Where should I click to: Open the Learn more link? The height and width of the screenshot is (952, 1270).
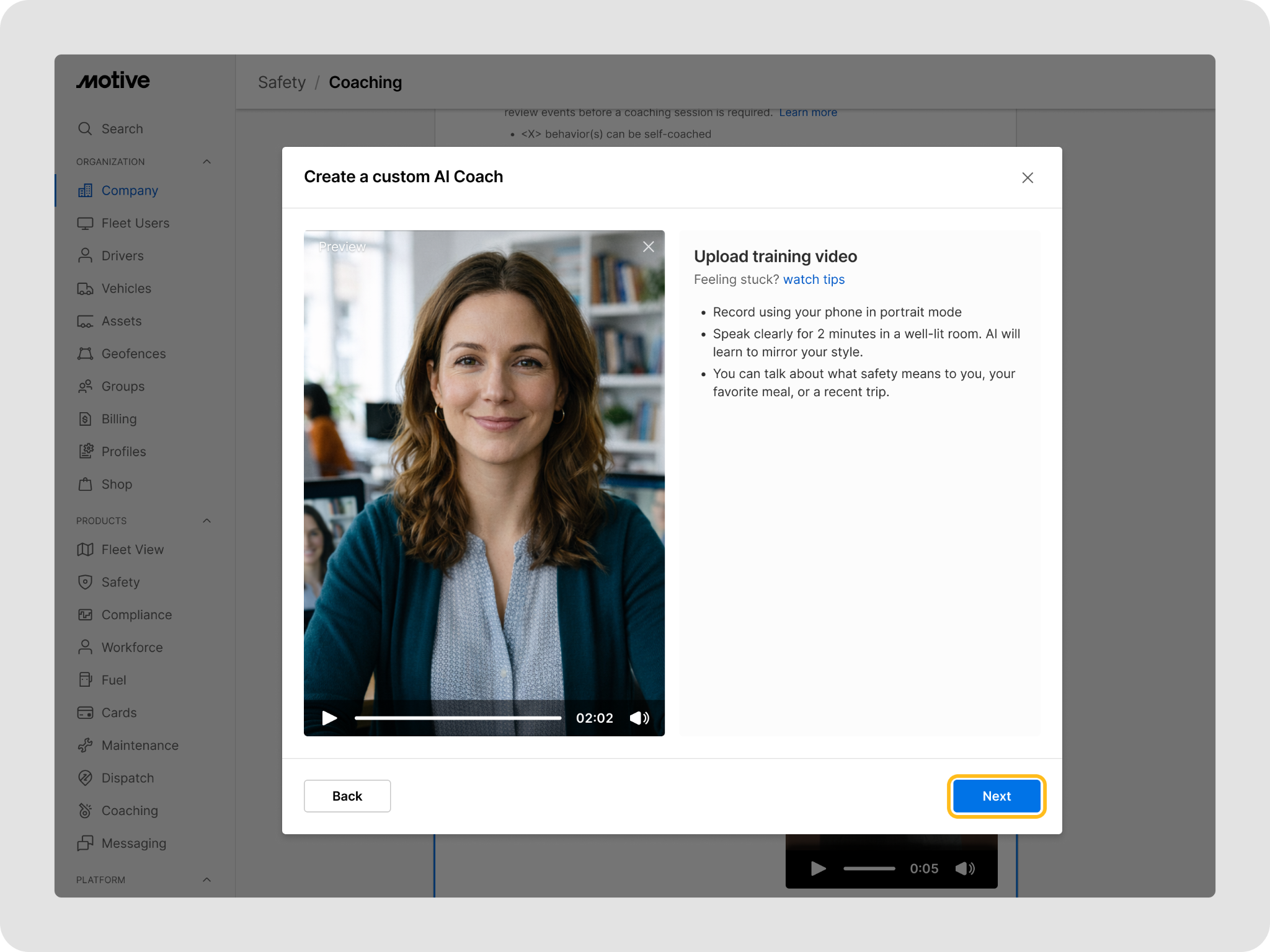pyautogui.click(x=808, y=112)
